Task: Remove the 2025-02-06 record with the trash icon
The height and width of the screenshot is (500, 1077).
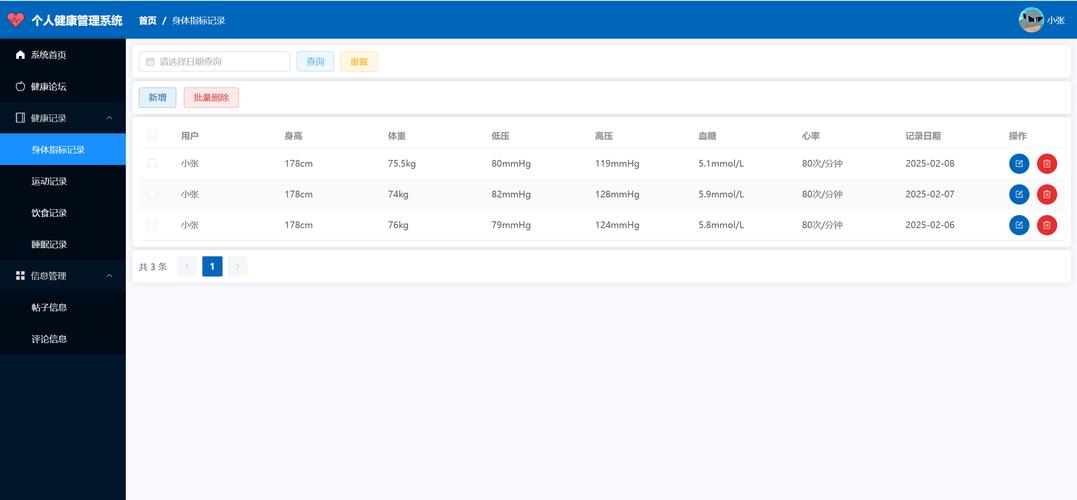Action: tap(1046, 225)
